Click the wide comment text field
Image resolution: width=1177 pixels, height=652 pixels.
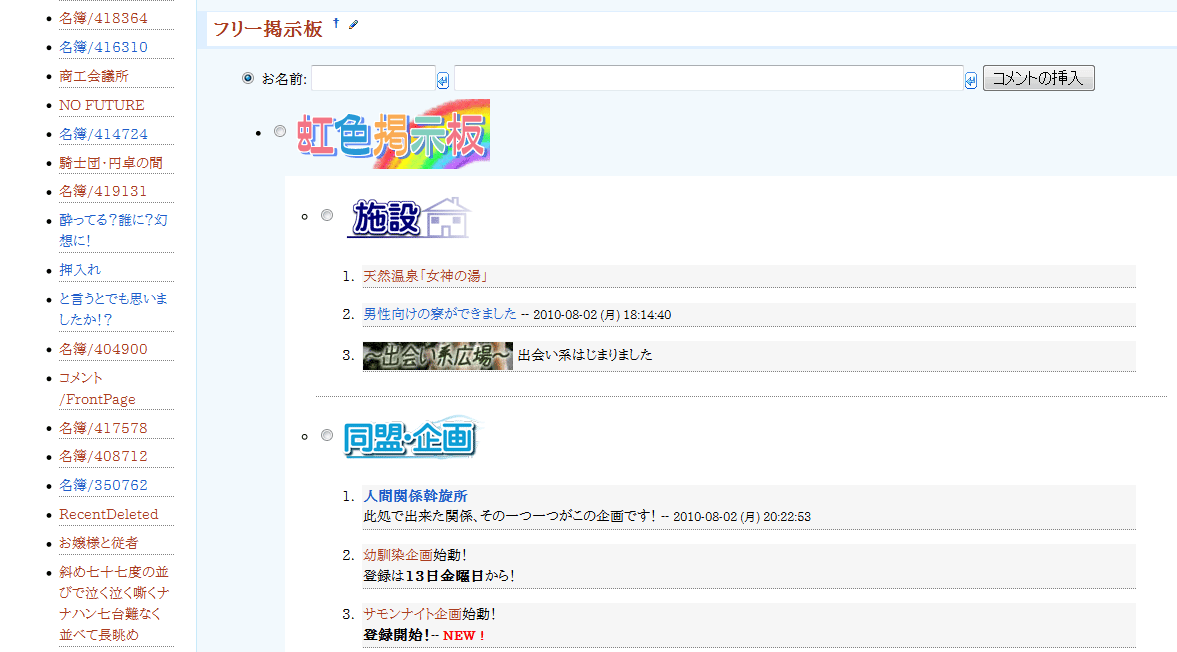pyautogui.click(x=708, y=78)
